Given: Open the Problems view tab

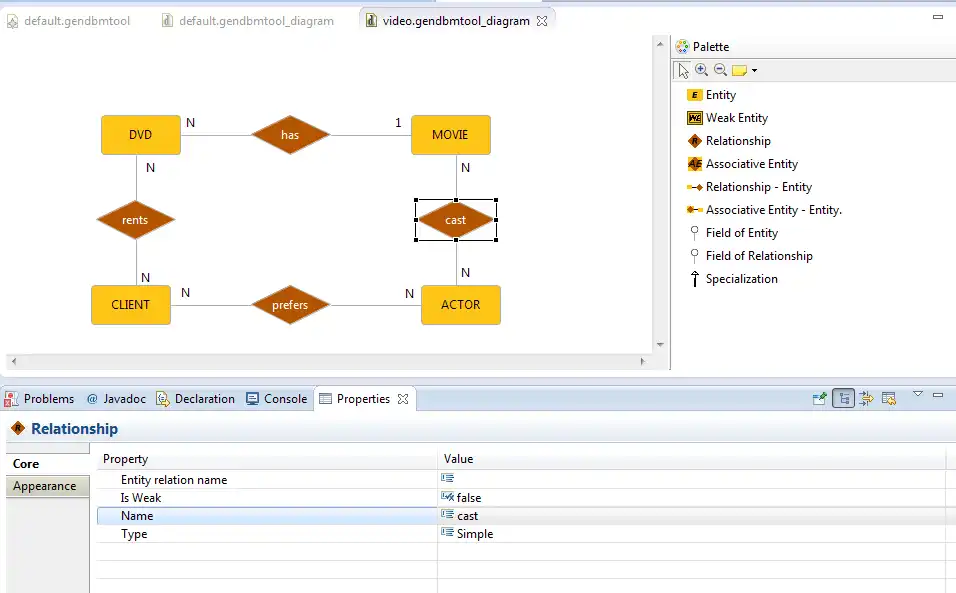Looking at the screenshot, I should (40, 399).
